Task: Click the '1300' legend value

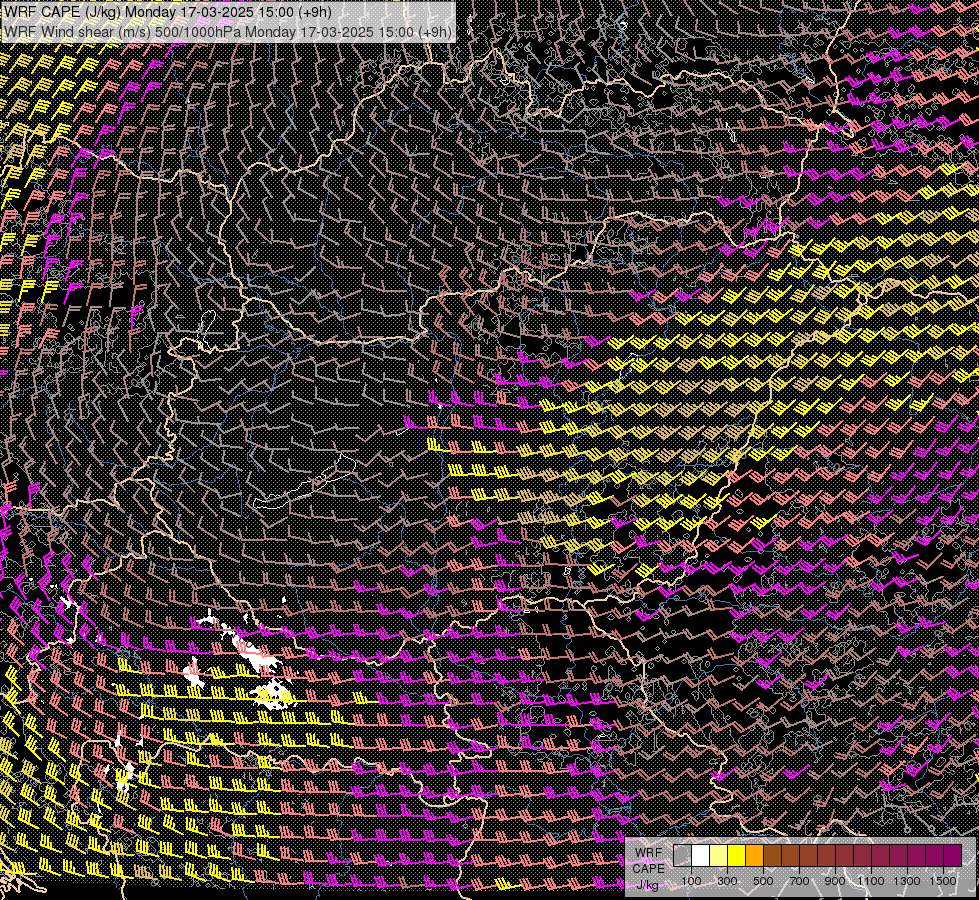Action: point(907,881)
